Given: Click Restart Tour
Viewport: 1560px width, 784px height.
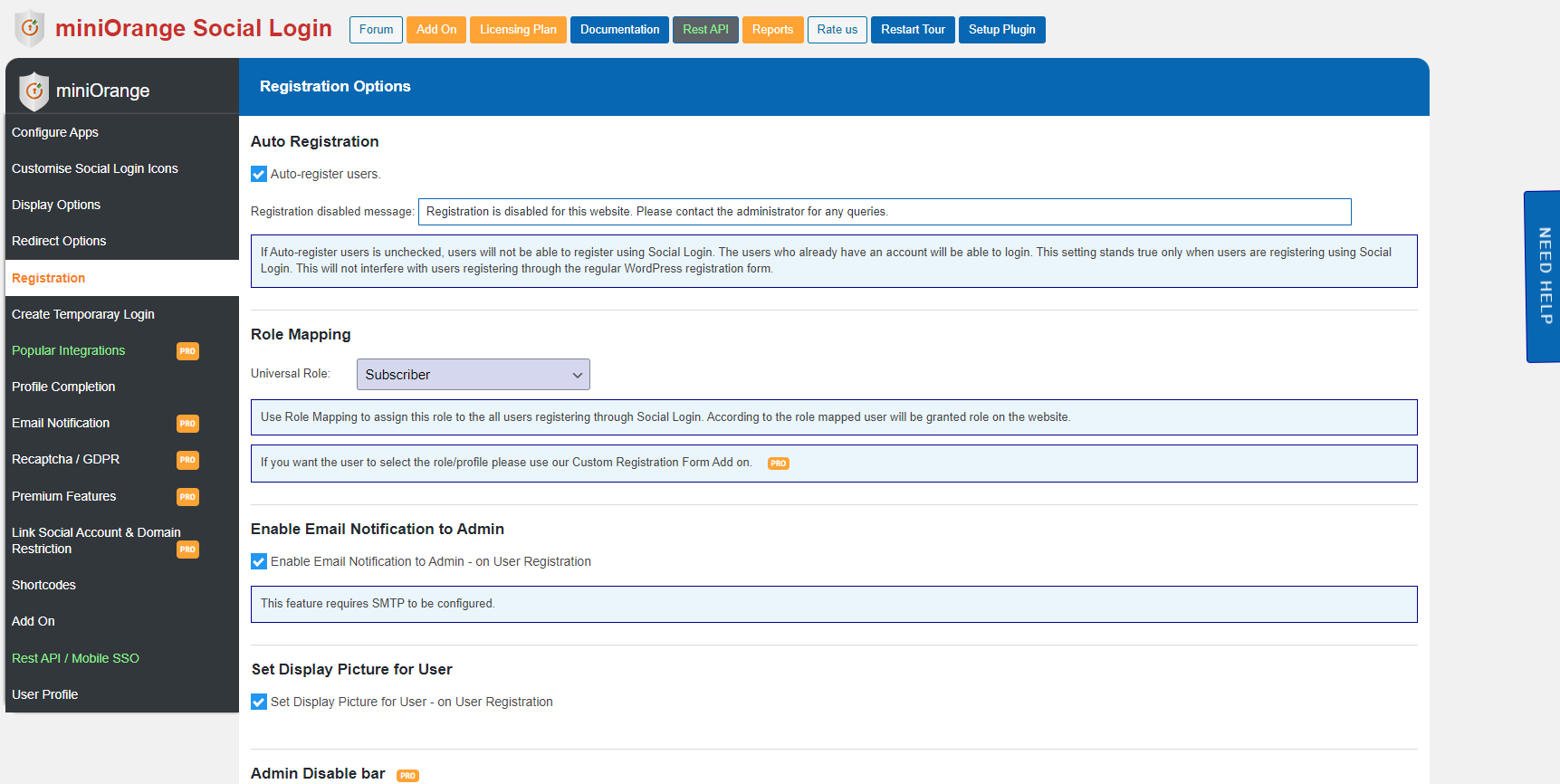Looking at the screenshot, I should click(x=913, y=30).
